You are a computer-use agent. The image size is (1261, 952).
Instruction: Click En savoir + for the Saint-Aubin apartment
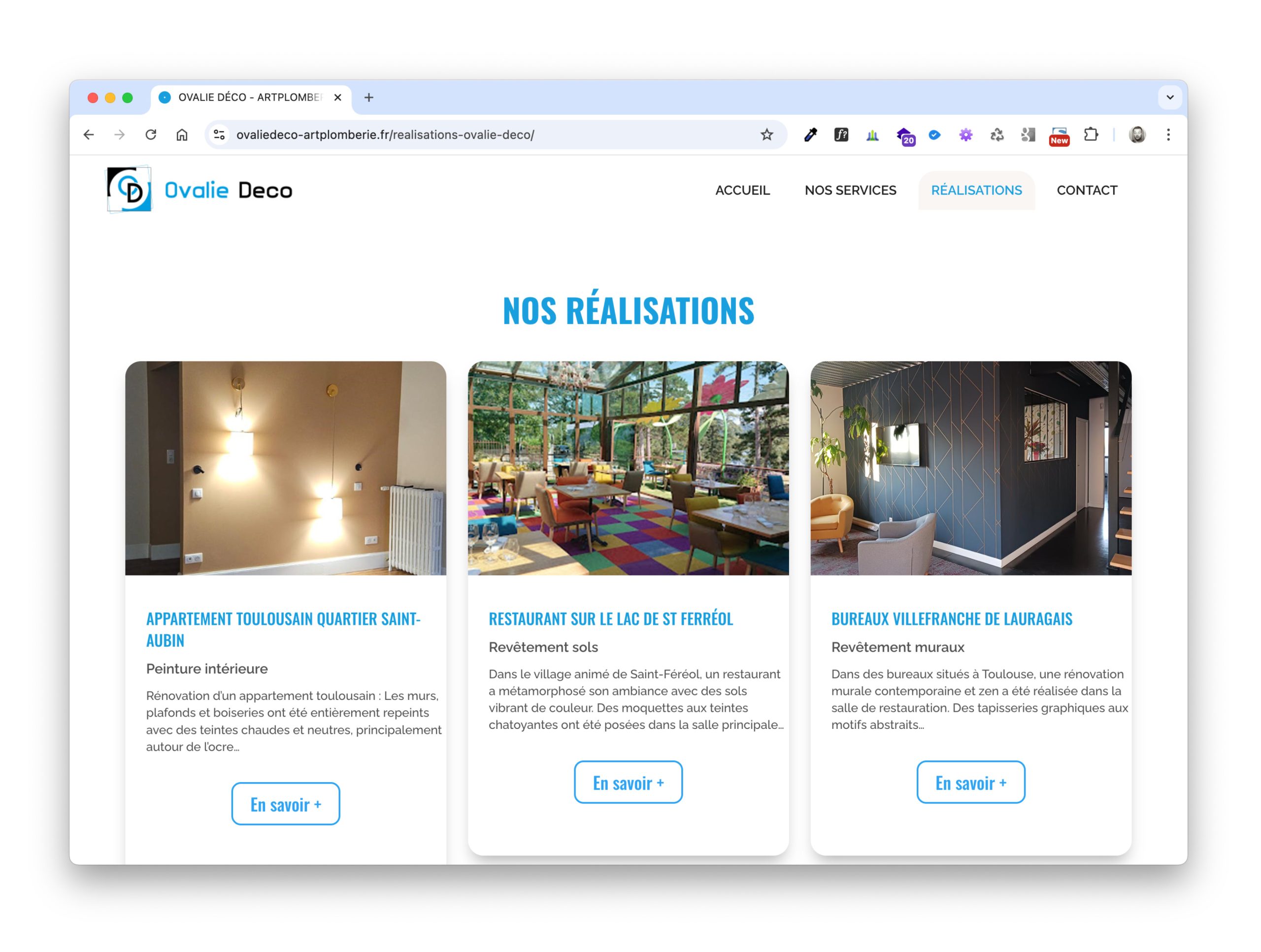click(x=286, y=804)
